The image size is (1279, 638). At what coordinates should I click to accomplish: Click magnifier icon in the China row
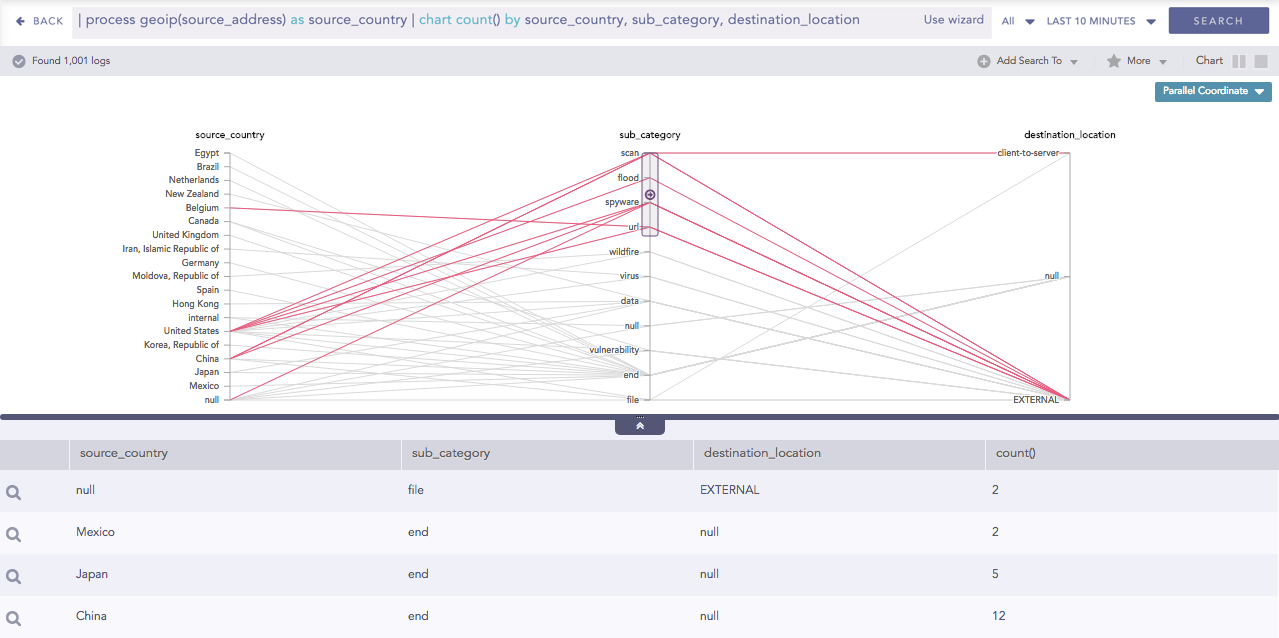click(x=14, y=617)
